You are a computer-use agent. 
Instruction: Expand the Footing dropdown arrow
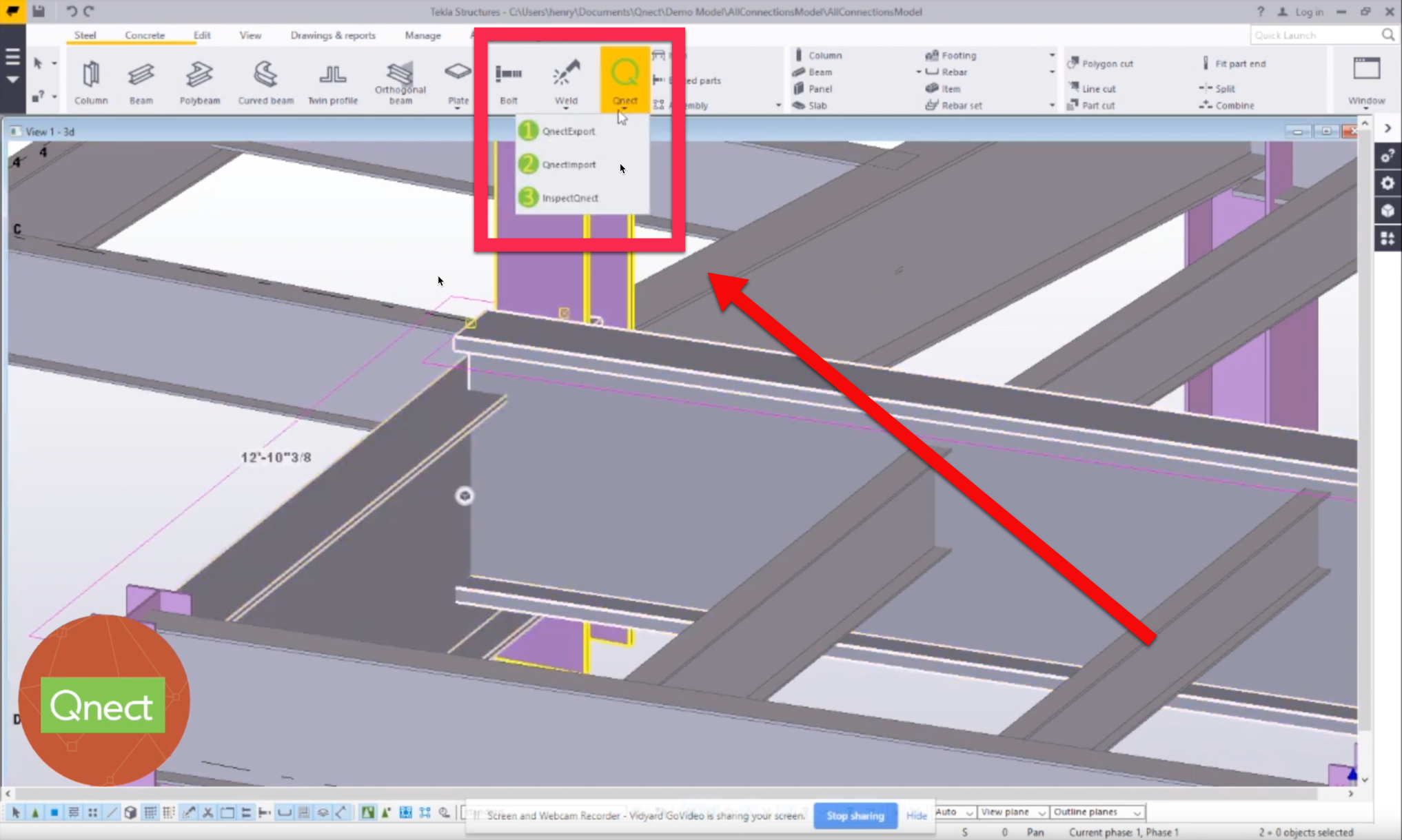1052,55
